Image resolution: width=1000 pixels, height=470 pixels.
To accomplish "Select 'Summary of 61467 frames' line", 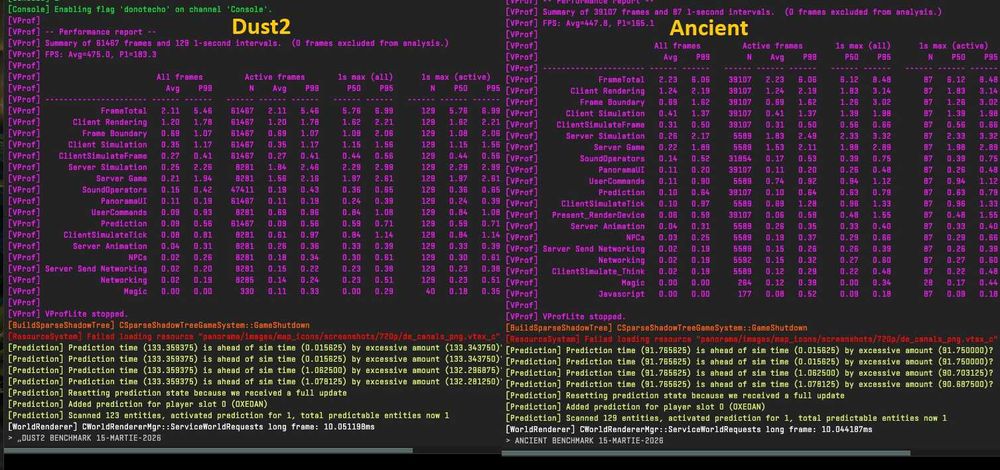I will [228, 43].
